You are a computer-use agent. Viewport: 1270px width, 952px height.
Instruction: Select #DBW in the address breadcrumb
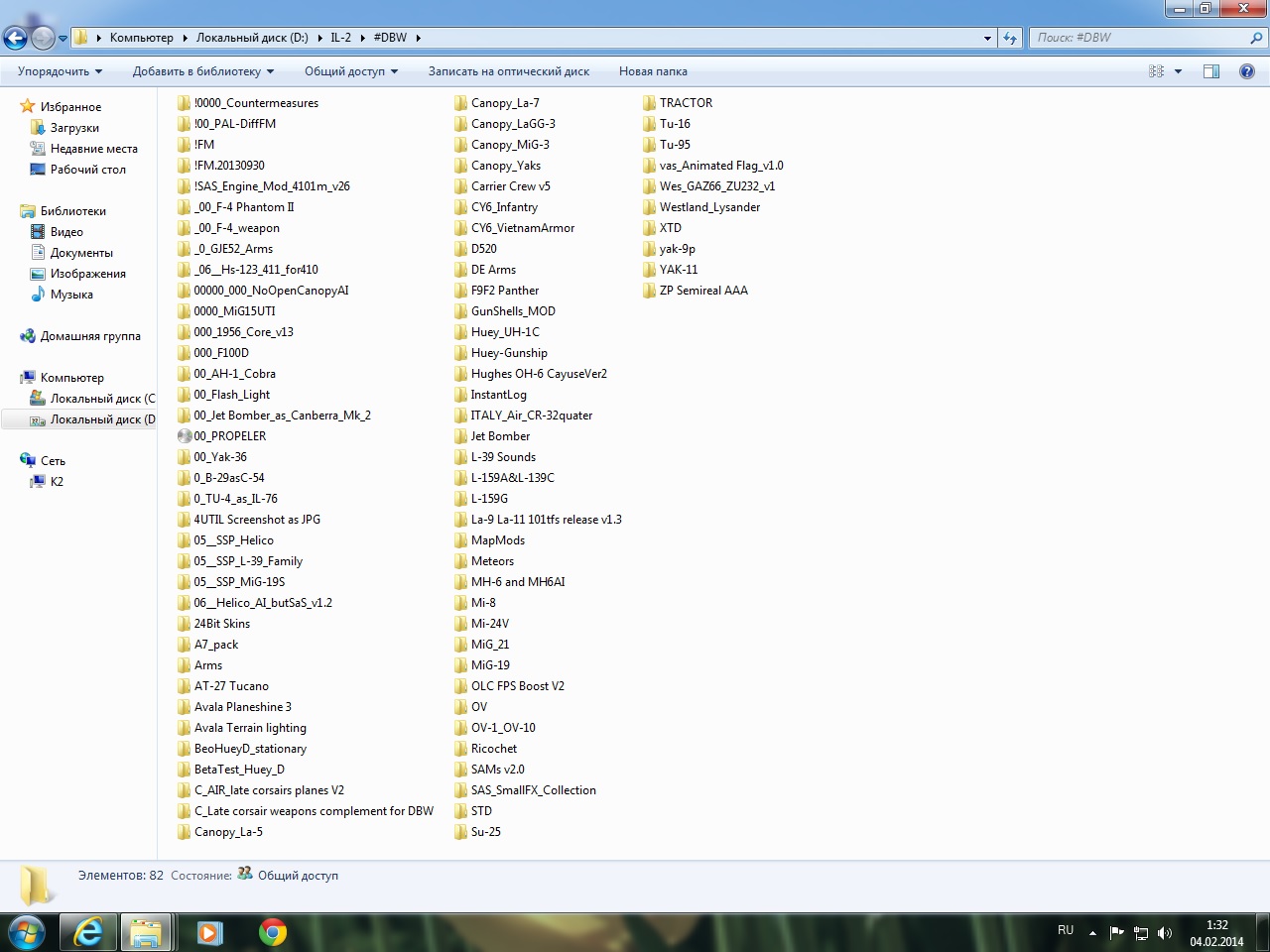coord(390,38)
